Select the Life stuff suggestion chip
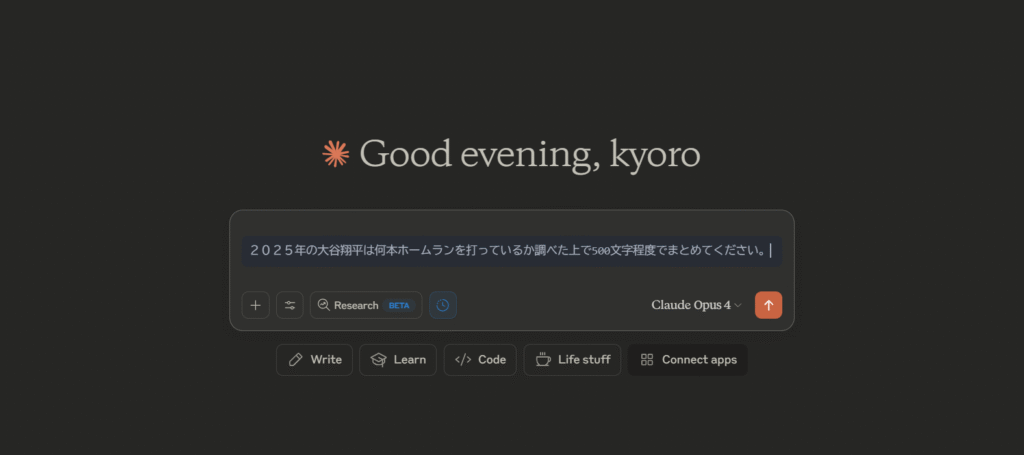The image size is (1024, 455). 572,360
